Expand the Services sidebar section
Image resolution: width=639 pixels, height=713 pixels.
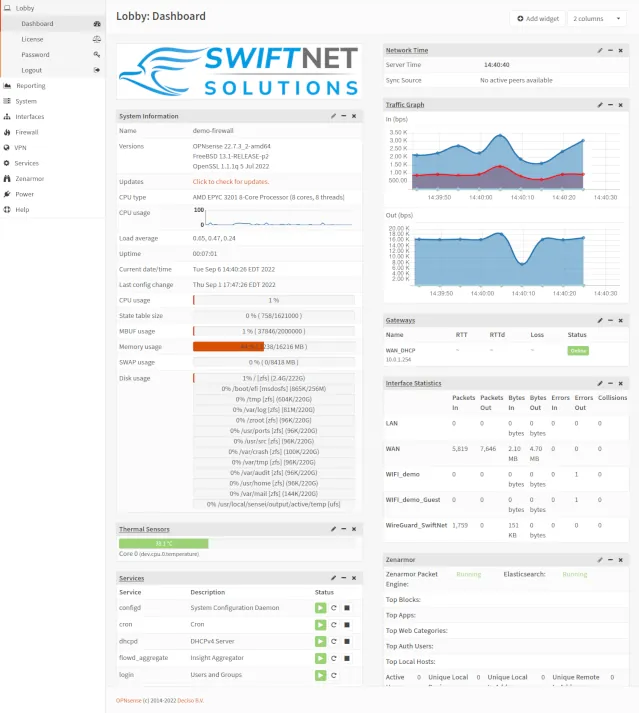(x=53, y=163)
